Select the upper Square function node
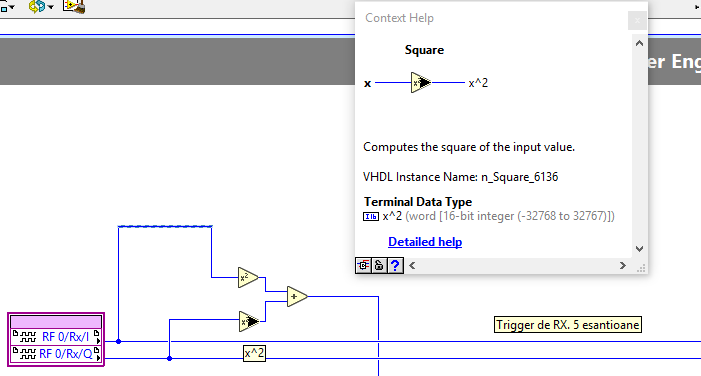701x376 pixels. coord(247,278)
